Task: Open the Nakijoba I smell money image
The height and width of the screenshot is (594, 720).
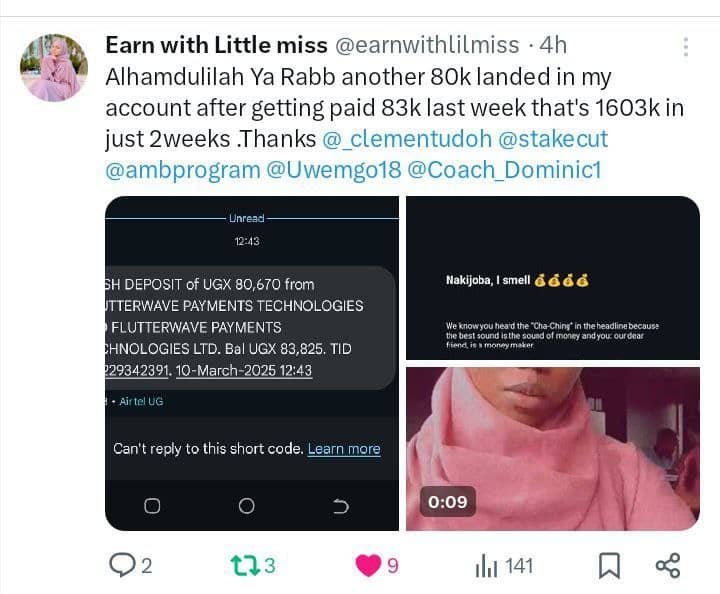Action: point(553,278)
